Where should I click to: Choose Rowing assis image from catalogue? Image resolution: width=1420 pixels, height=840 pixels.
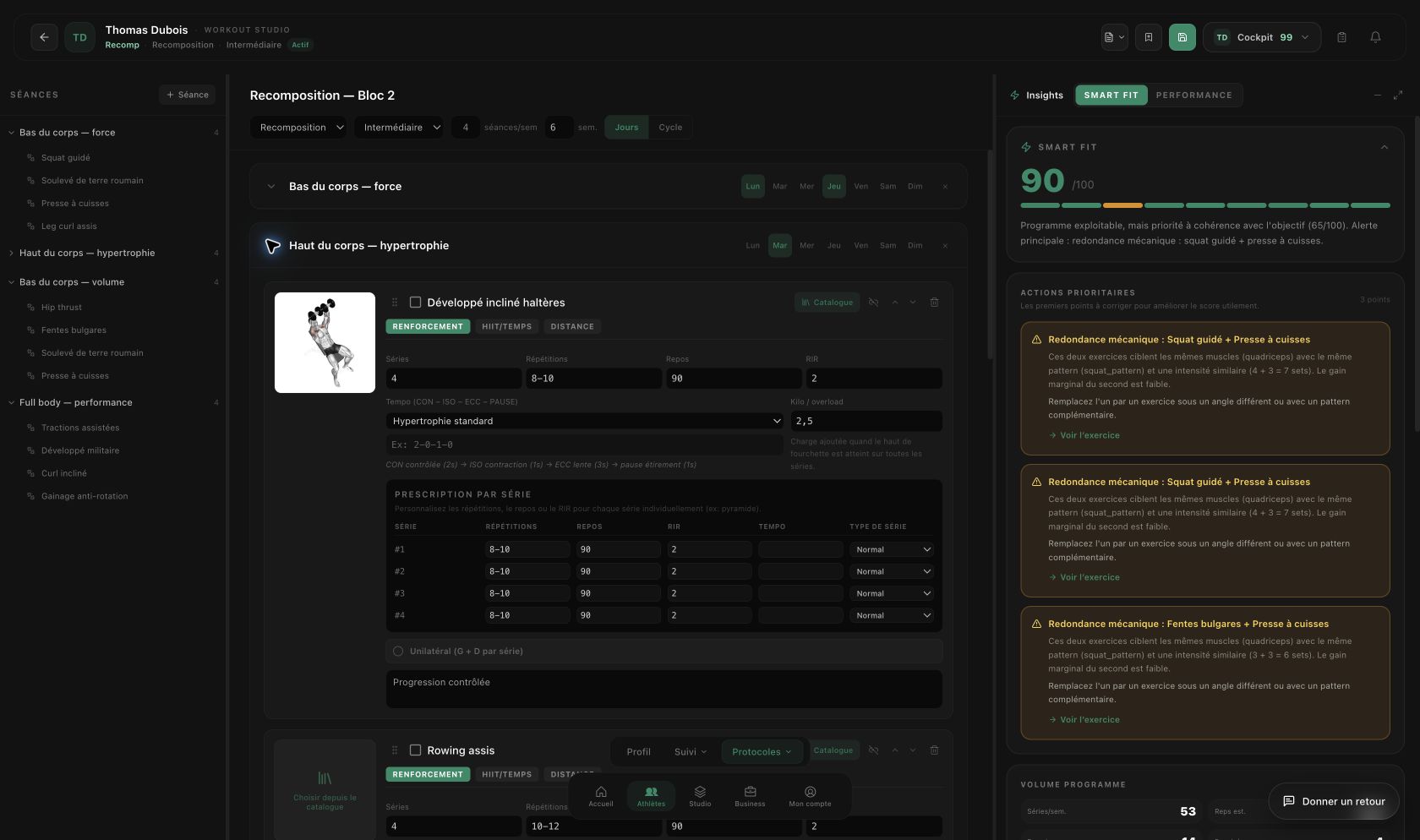pyautogui.click(x=325, y=790)
